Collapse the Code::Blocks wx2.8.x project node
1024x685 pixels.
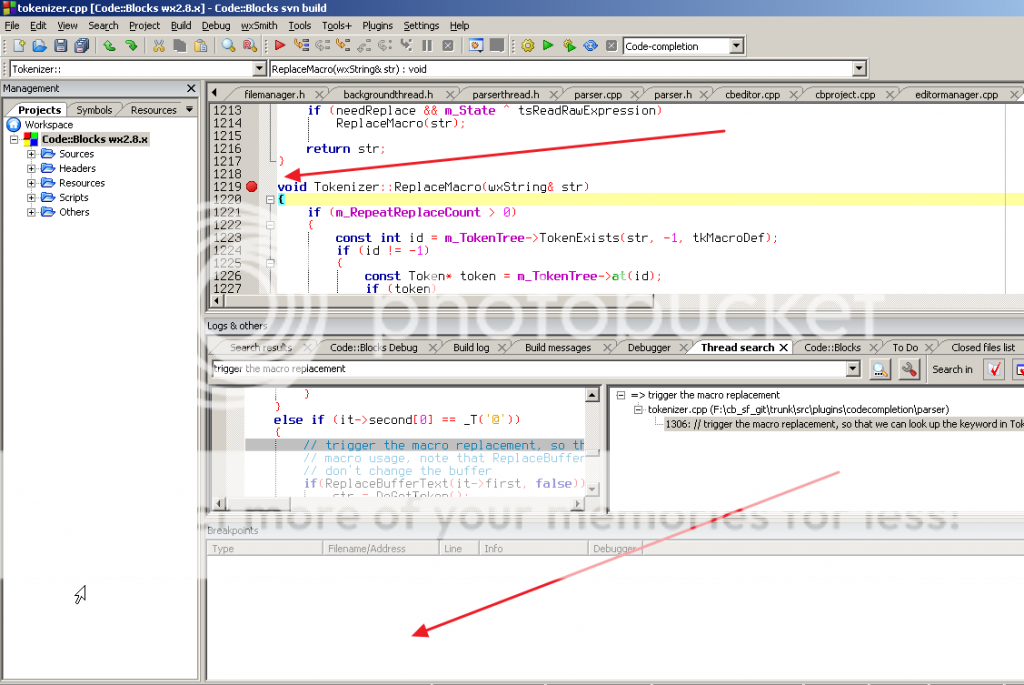point(14,140)
